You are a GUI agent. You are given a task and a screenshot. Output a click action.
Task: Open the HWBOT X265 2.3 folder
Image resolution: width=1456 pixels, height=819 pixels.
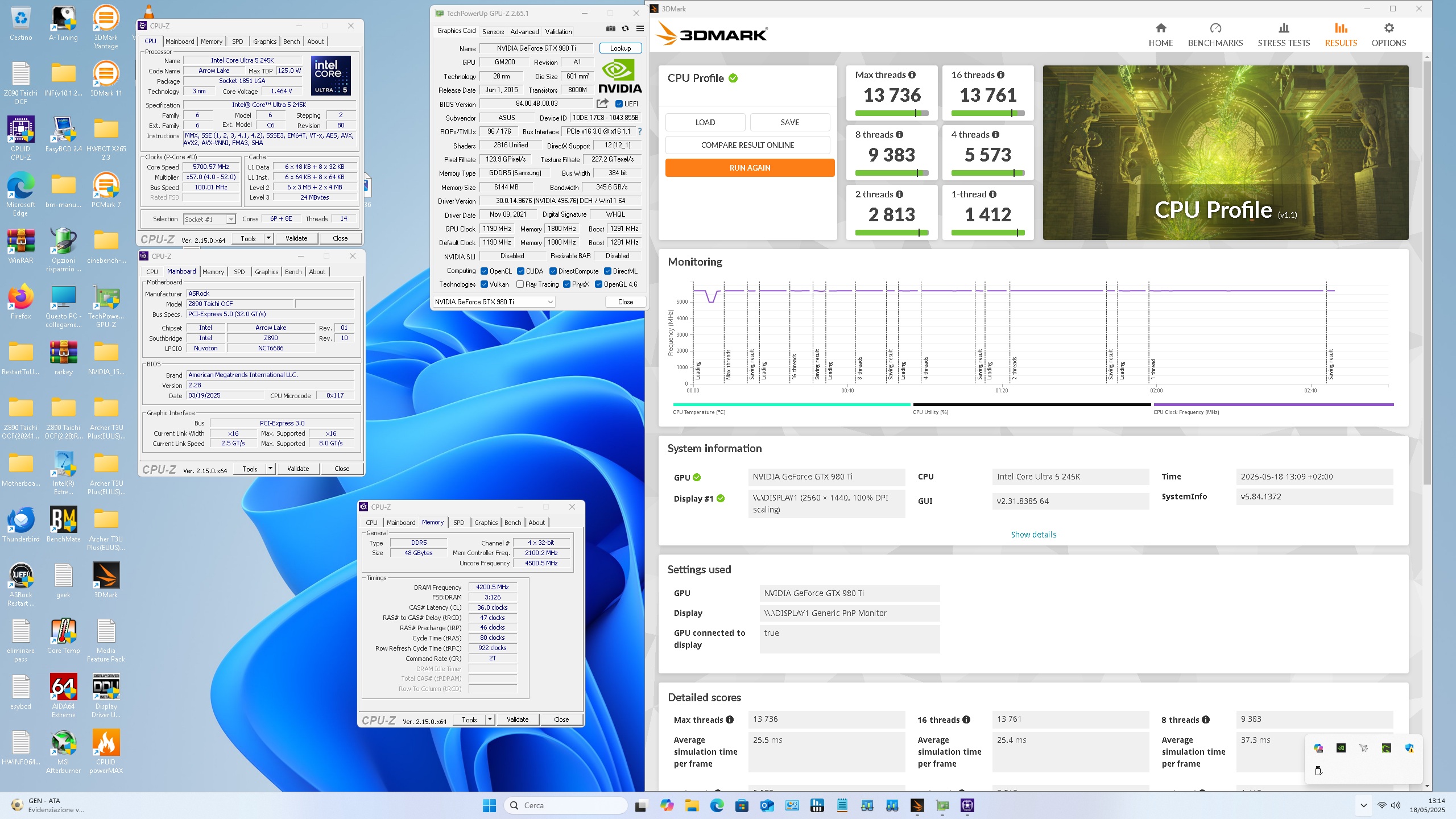click(x=106, y=138)
